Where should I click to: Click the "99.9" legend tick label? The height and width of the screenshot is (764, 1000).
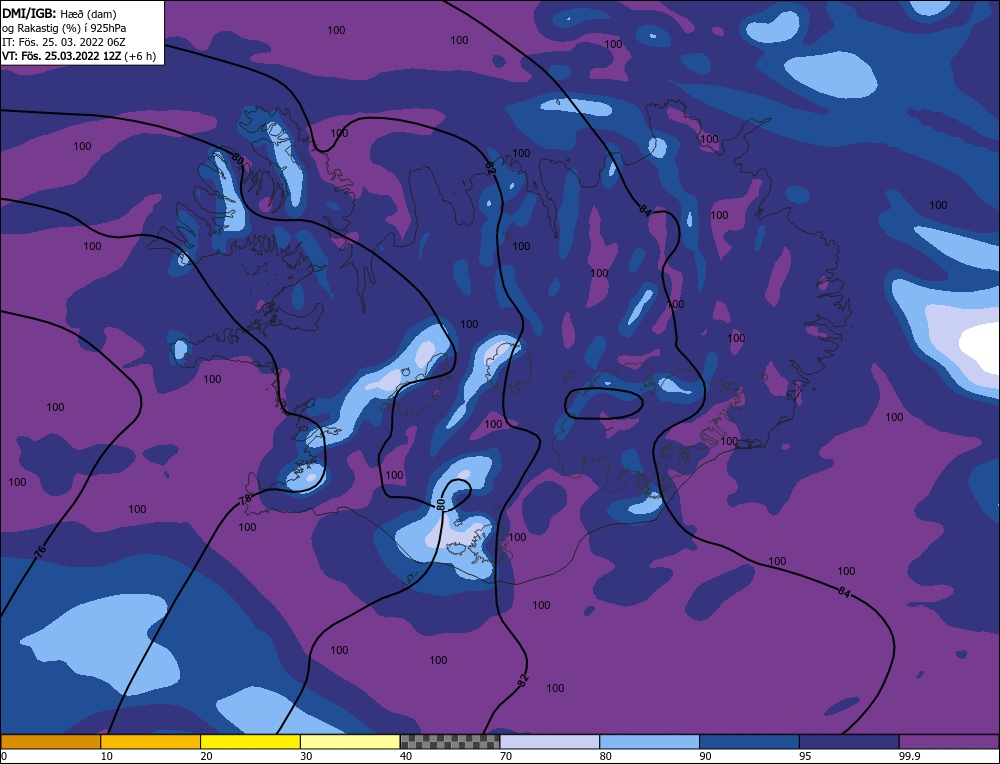[909, 756]
